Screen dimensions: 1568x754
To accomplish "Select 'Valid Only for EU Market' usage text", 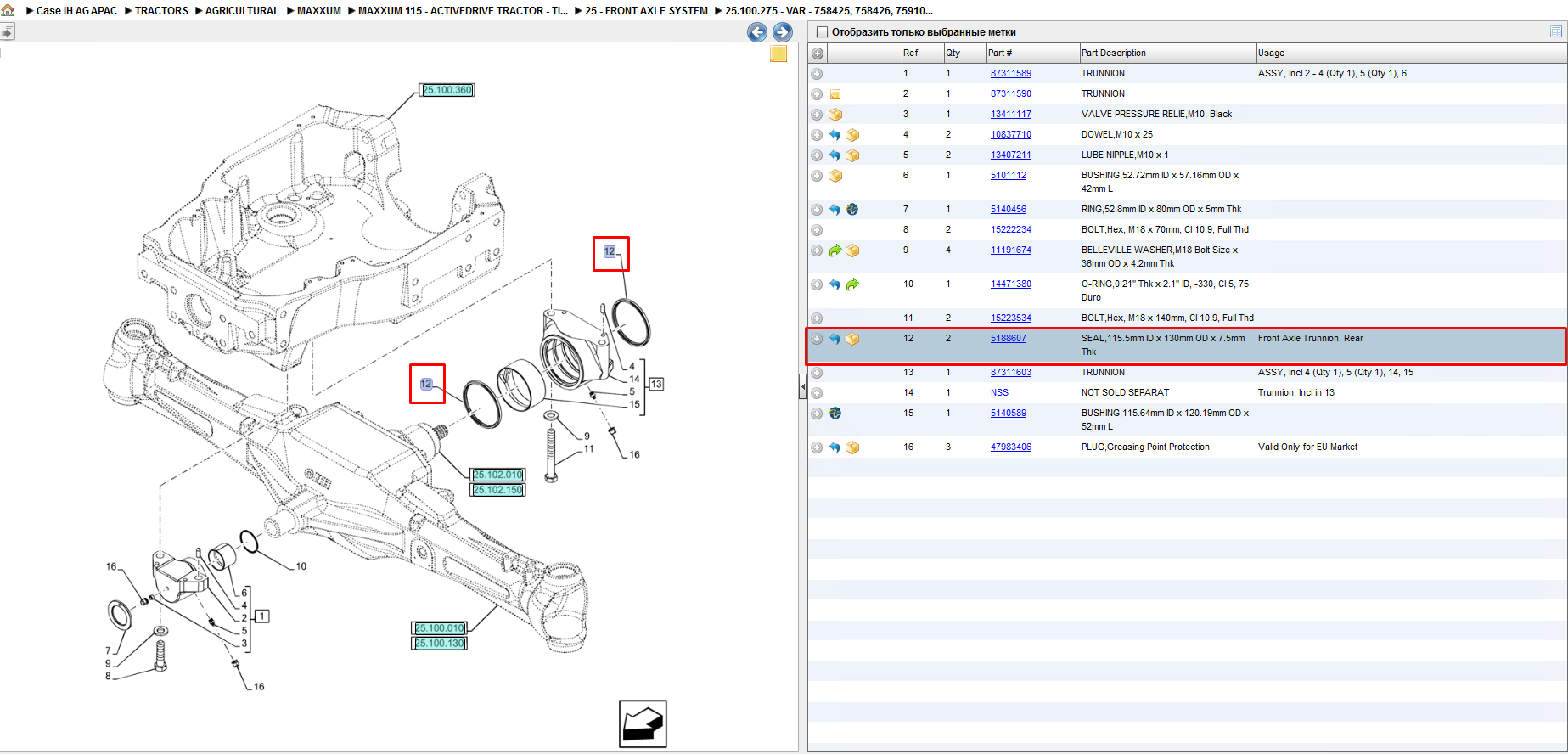I will coord(1307,447).
